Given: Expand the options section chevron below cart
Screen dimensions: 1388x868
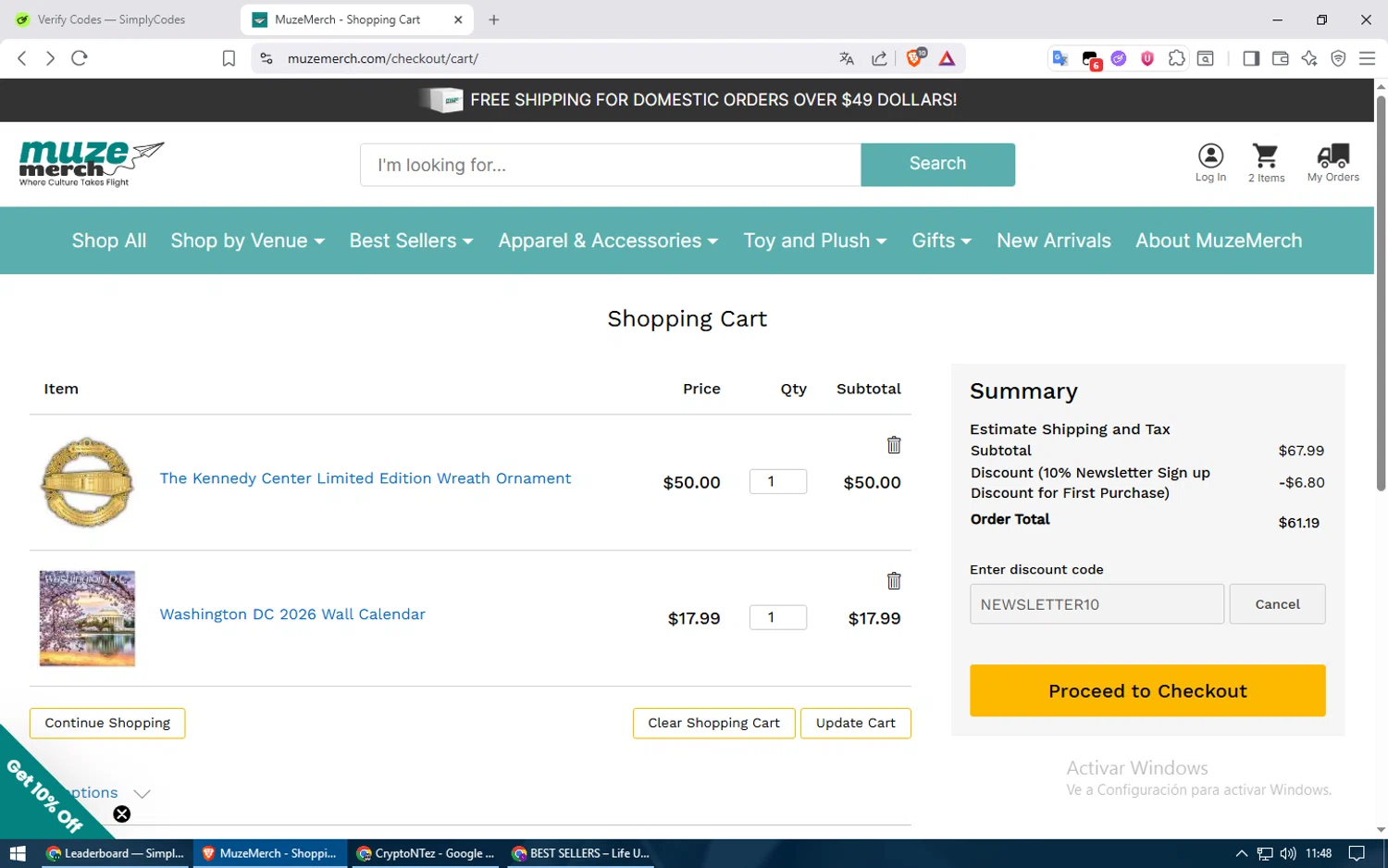Looking at the screenshot, I should 142,793.
